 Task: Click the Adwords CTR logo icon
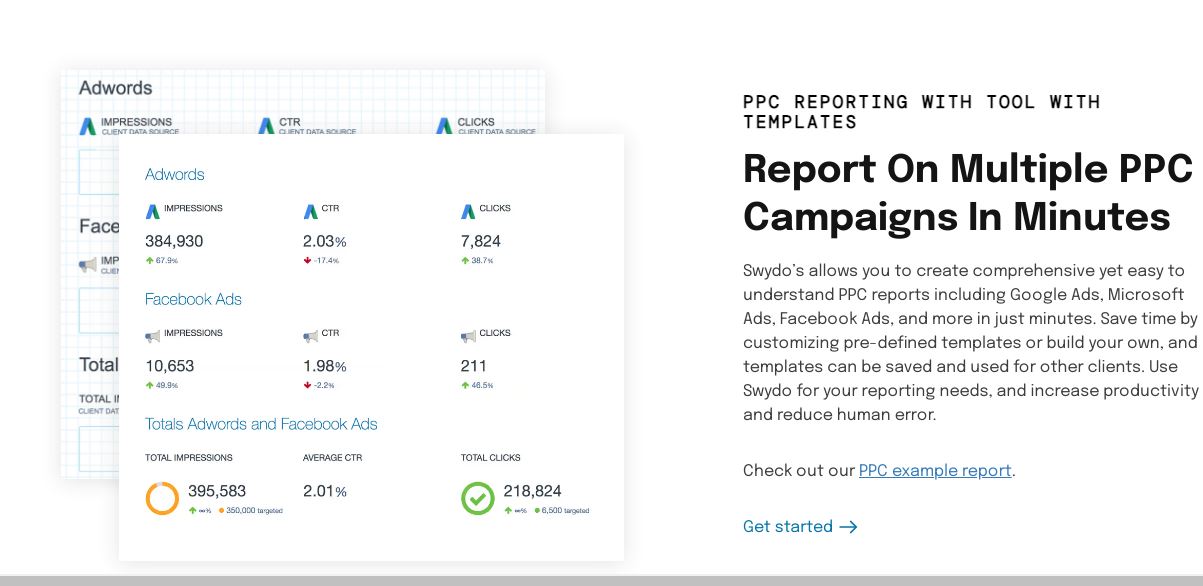click(x=310, y=211)
